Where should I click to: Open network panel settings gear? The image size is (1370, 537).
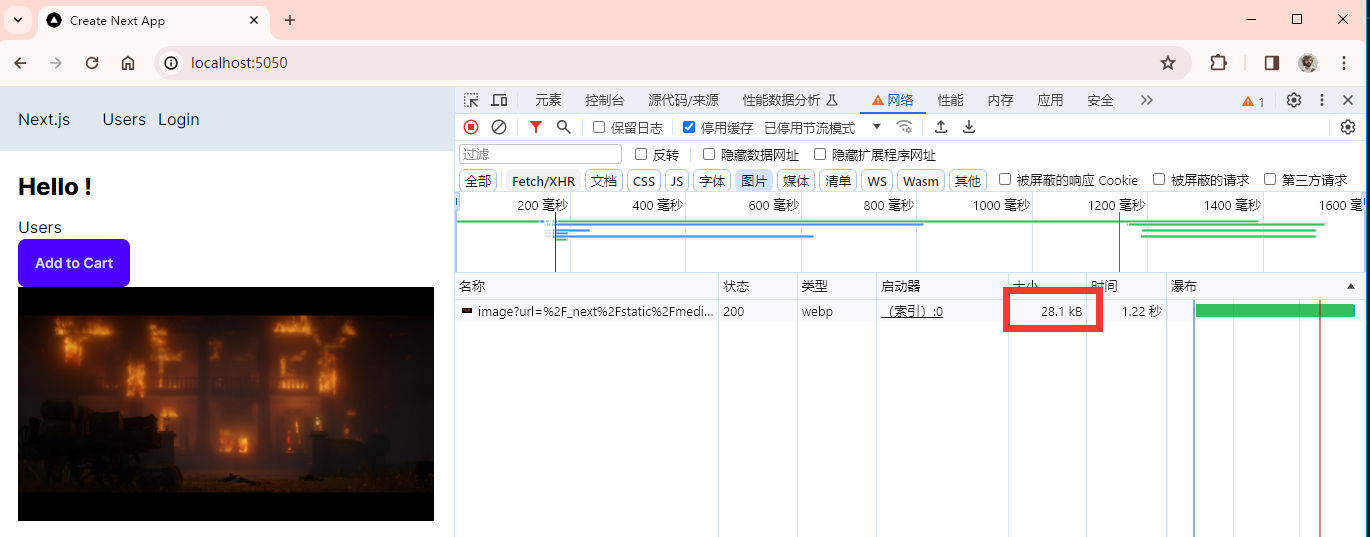1348,127
